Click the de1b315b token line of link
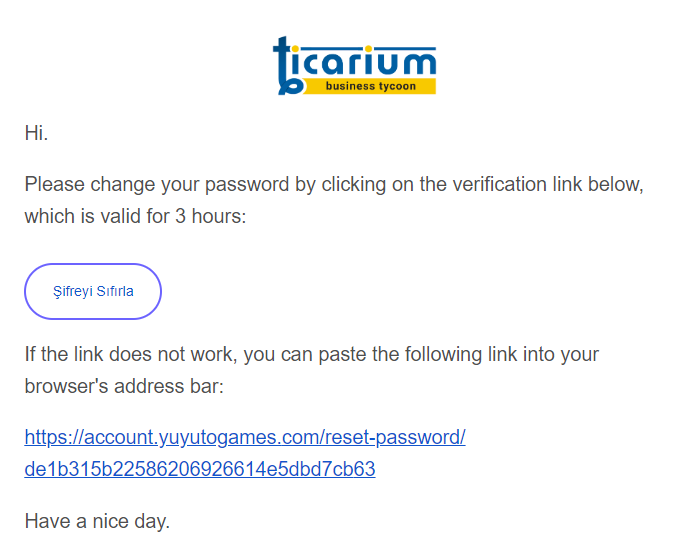 pyautogui.click(x=200, y=469)
